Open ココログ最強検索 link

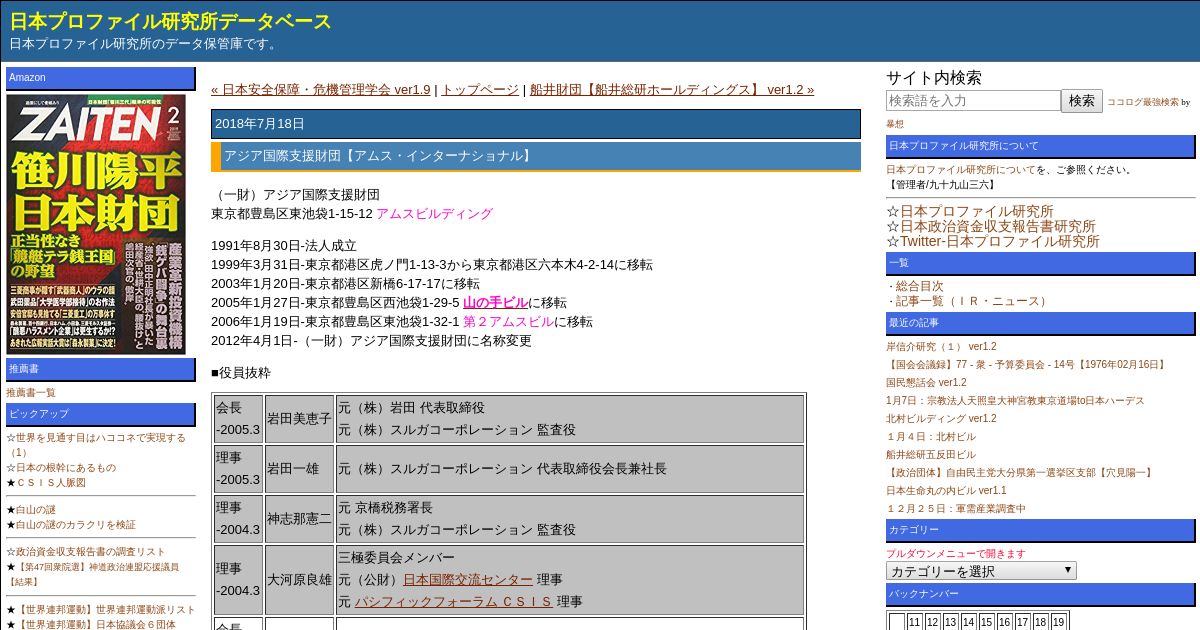[1142, 102]
